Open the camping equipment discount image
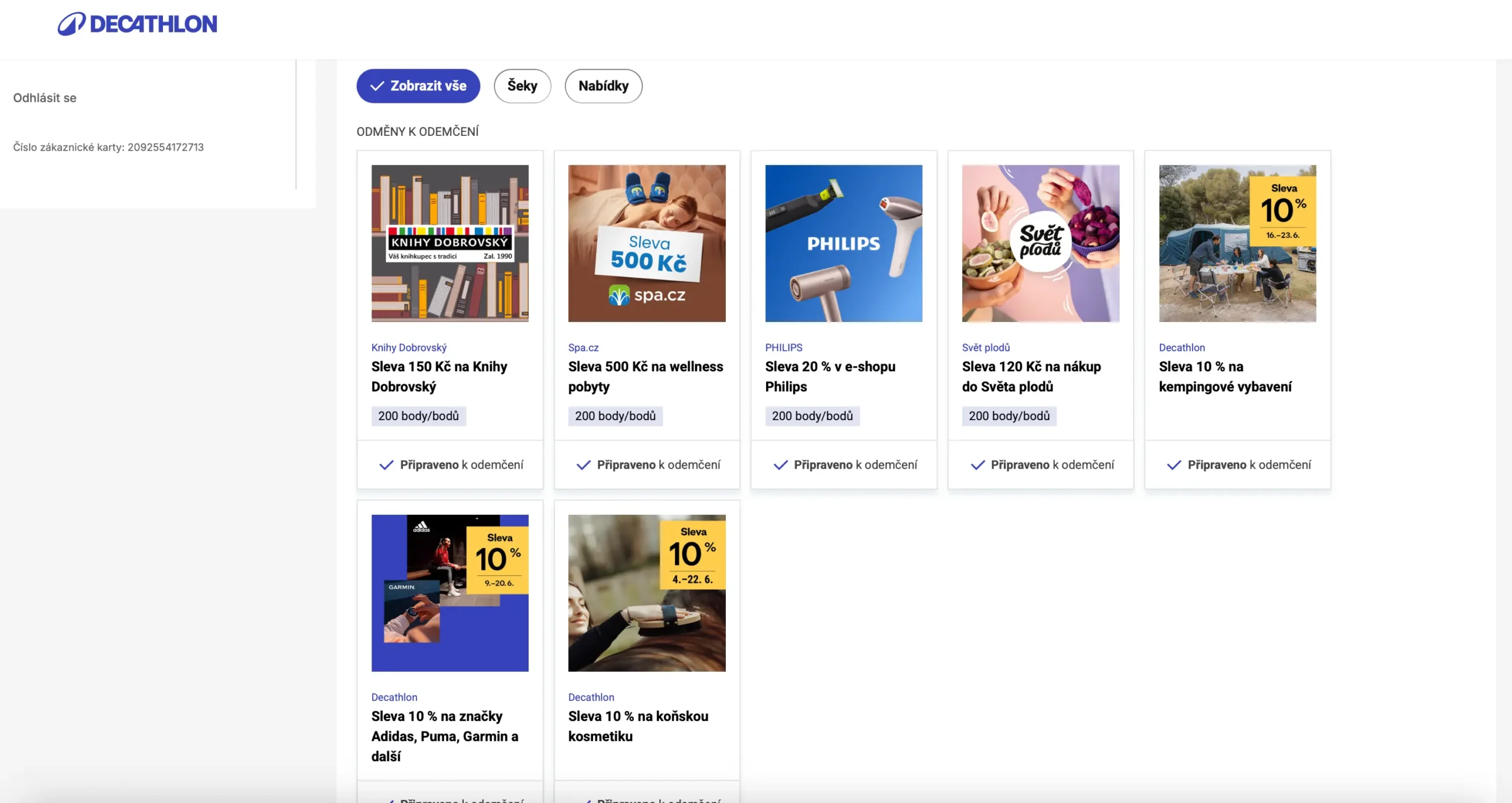 (x=1237, y=243)
